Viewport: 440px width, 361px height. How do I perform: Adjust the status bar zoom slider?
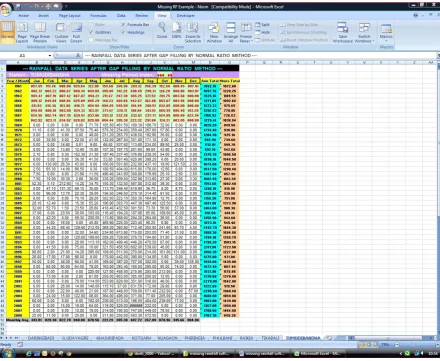[x=414, y=345]
